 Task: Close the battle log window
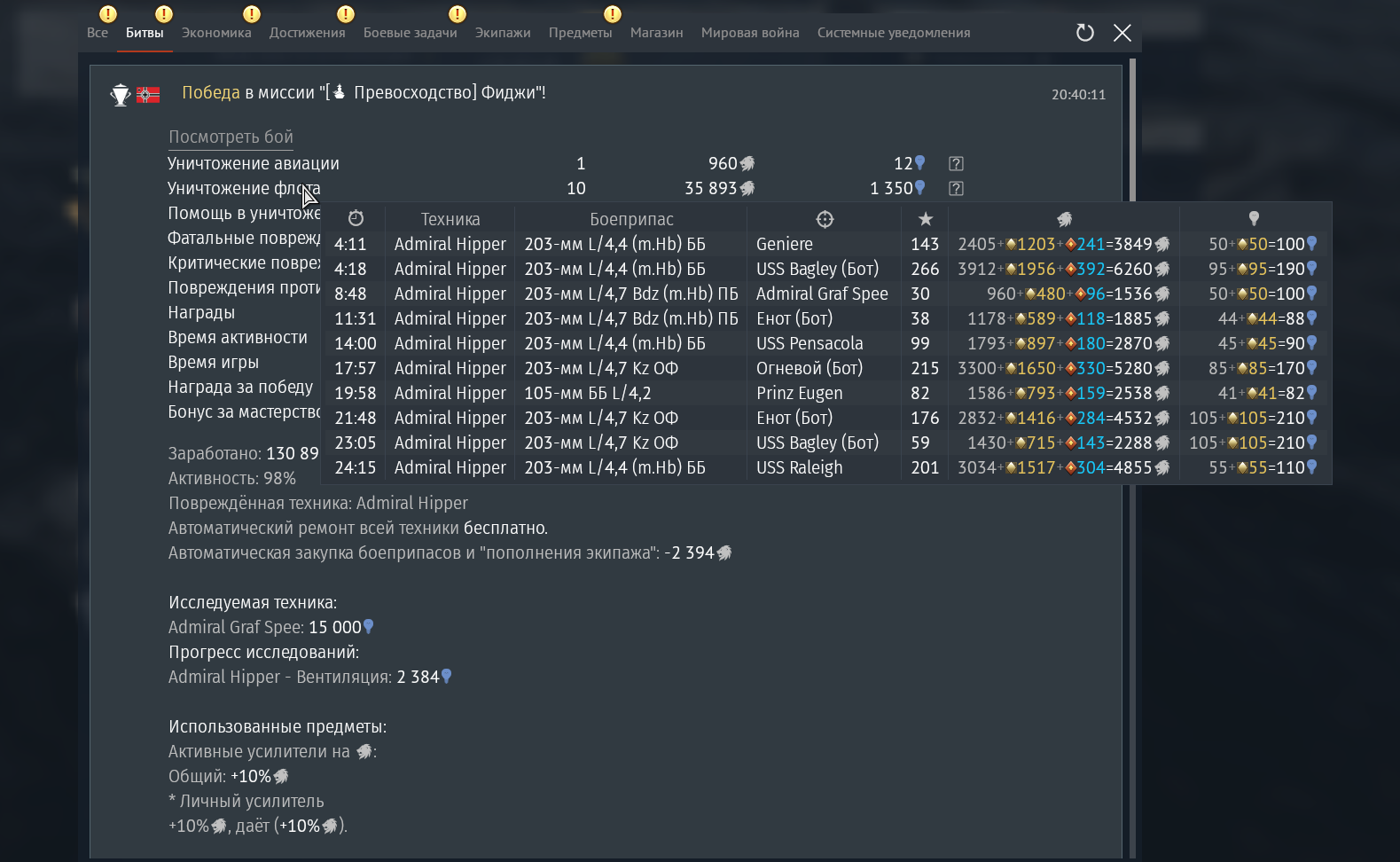[1122, 33]
